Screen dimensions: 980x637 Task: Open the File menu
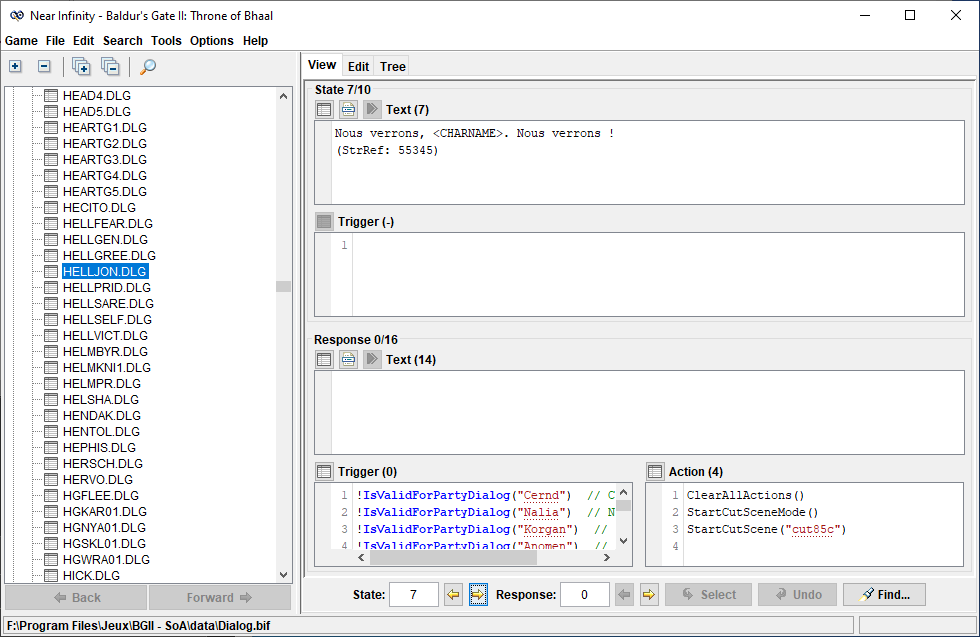coord(55,41)
